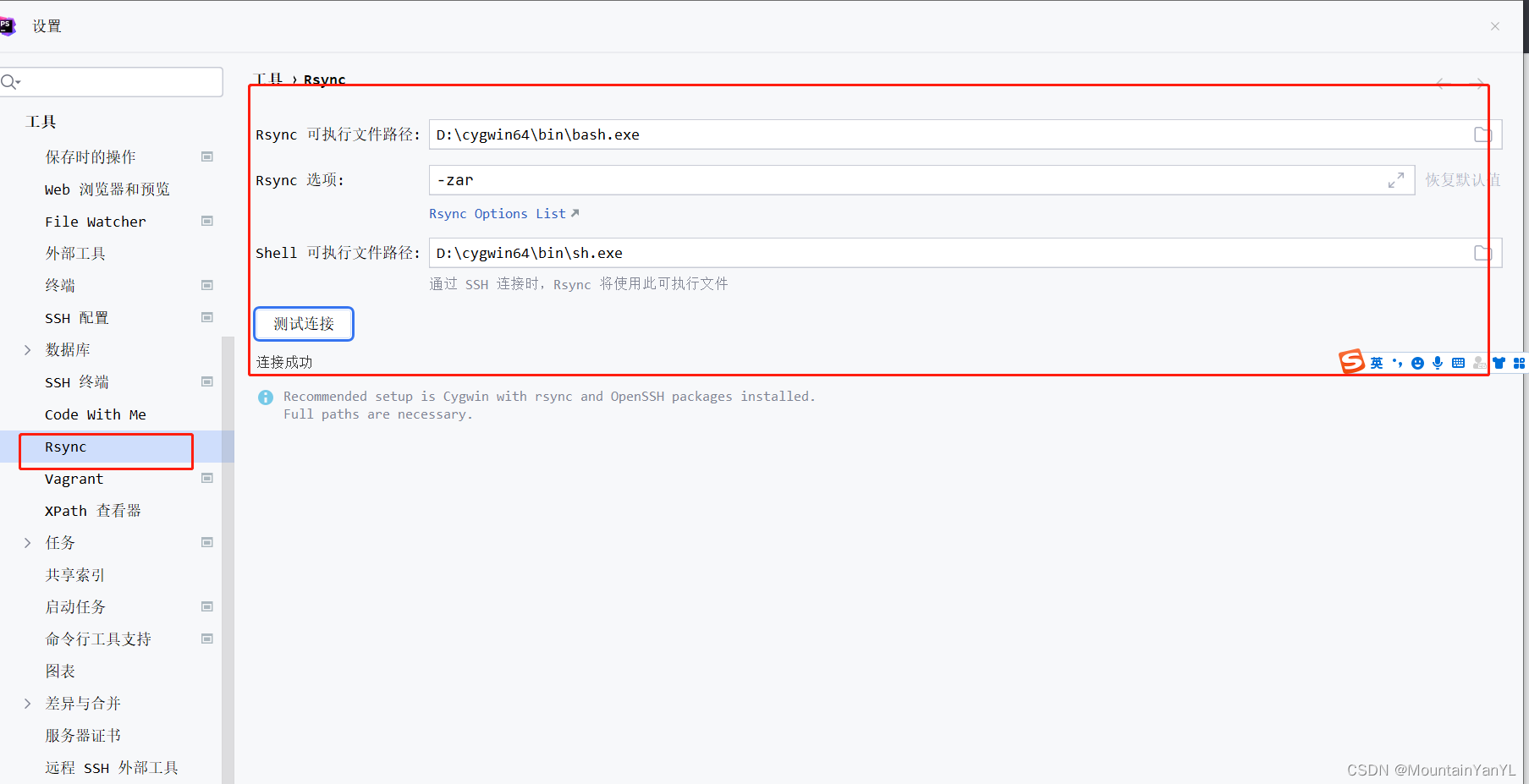Click the magnifier icon in the settings search box
This screenshot has width=1529, height=784.
click(x=11, y=81)
